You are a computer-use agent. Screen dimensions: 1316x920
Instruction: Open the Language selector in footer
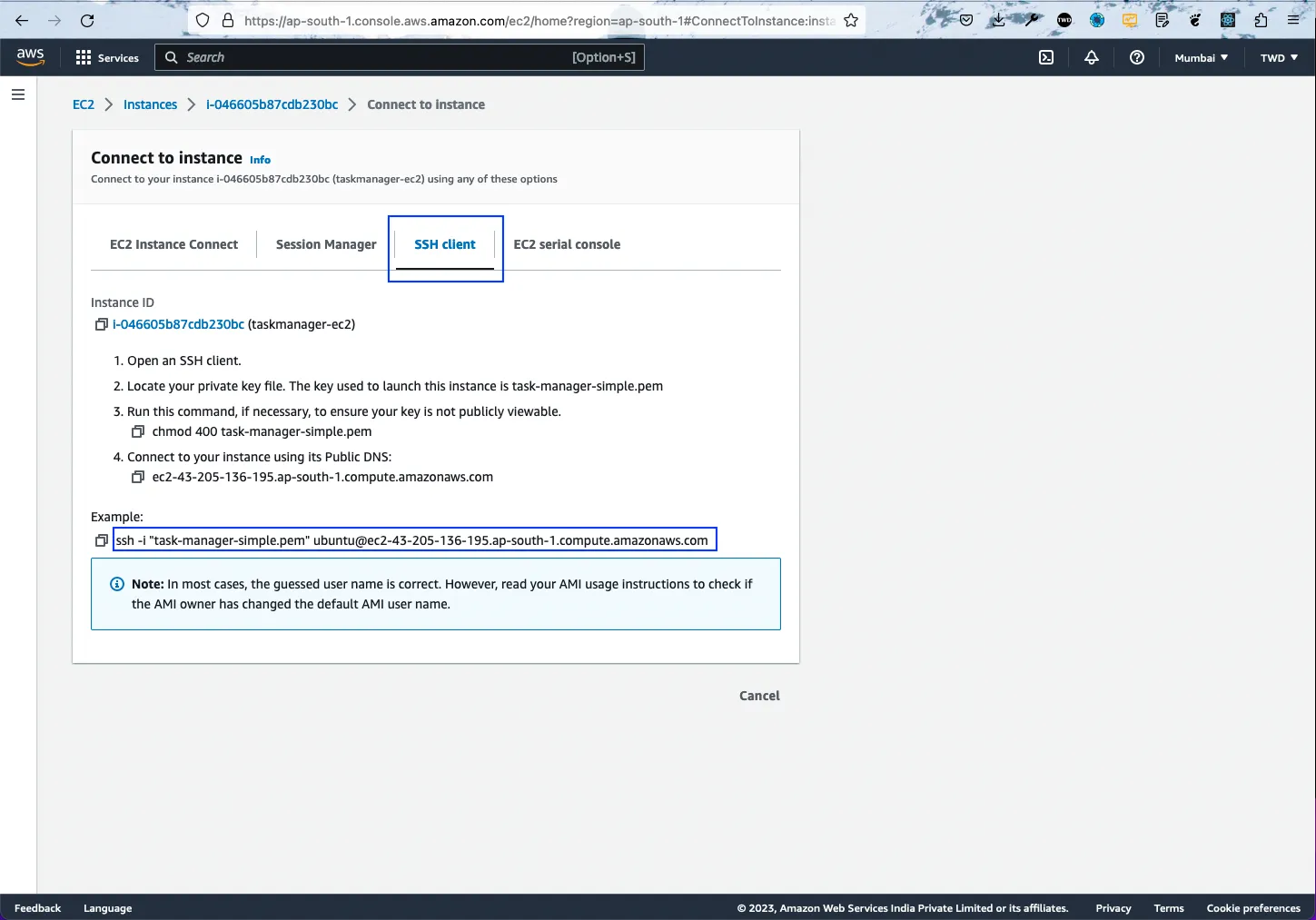(107, 908)
